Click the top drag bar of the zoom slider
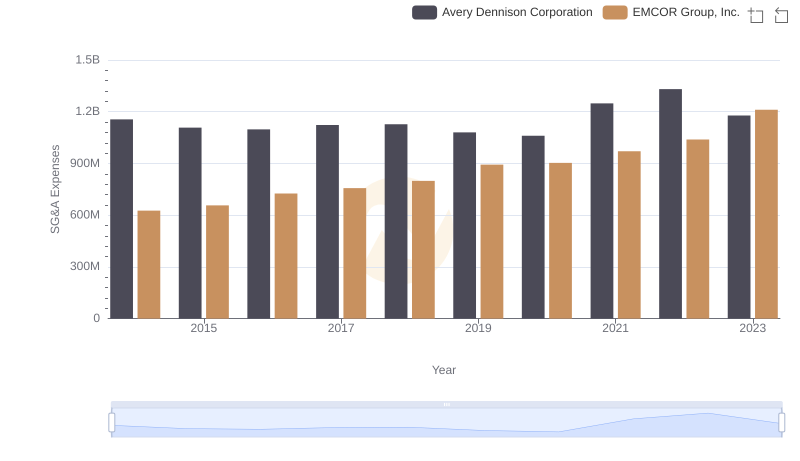 coord(446,404)
